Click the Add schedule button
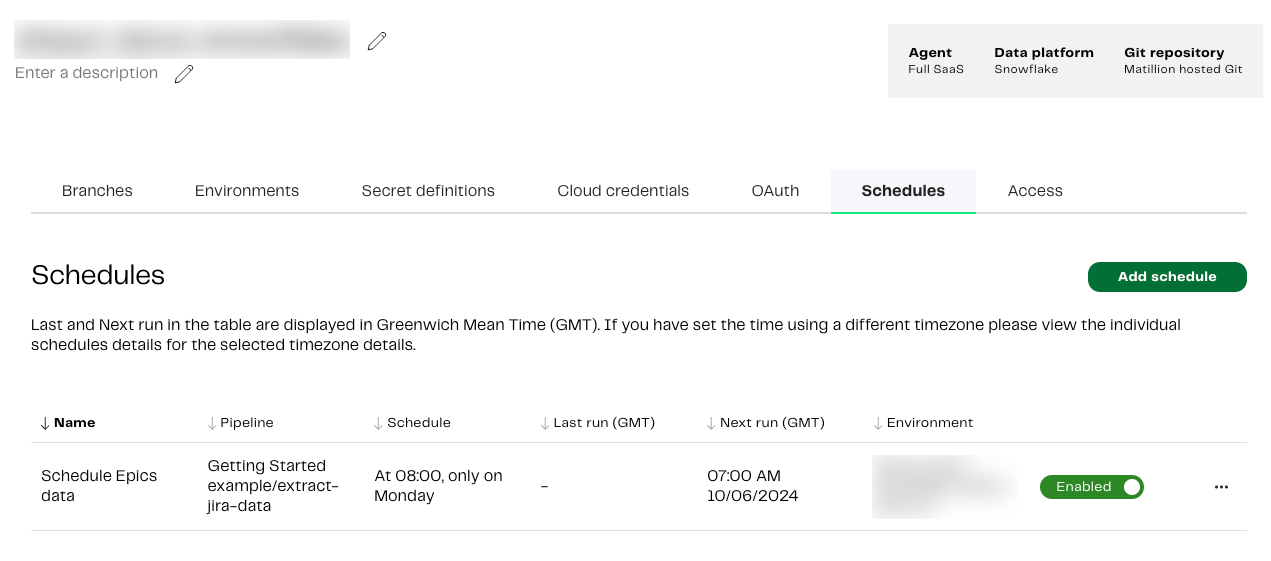This screenshot has width=1271, height=561. click(1167, 277)
